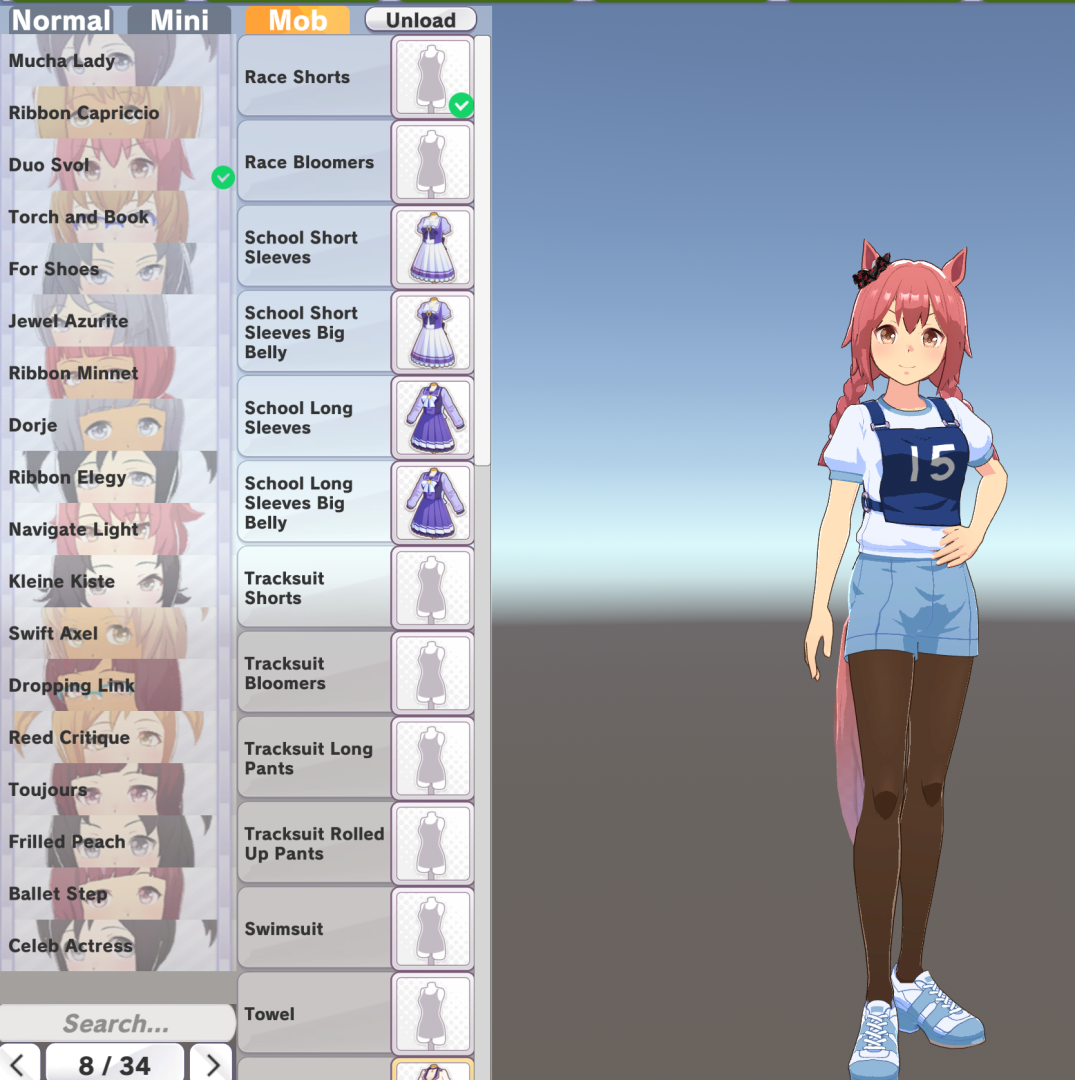Select character Jewel Azurite
The image size is (1075, 1080).
coord(117,321)
